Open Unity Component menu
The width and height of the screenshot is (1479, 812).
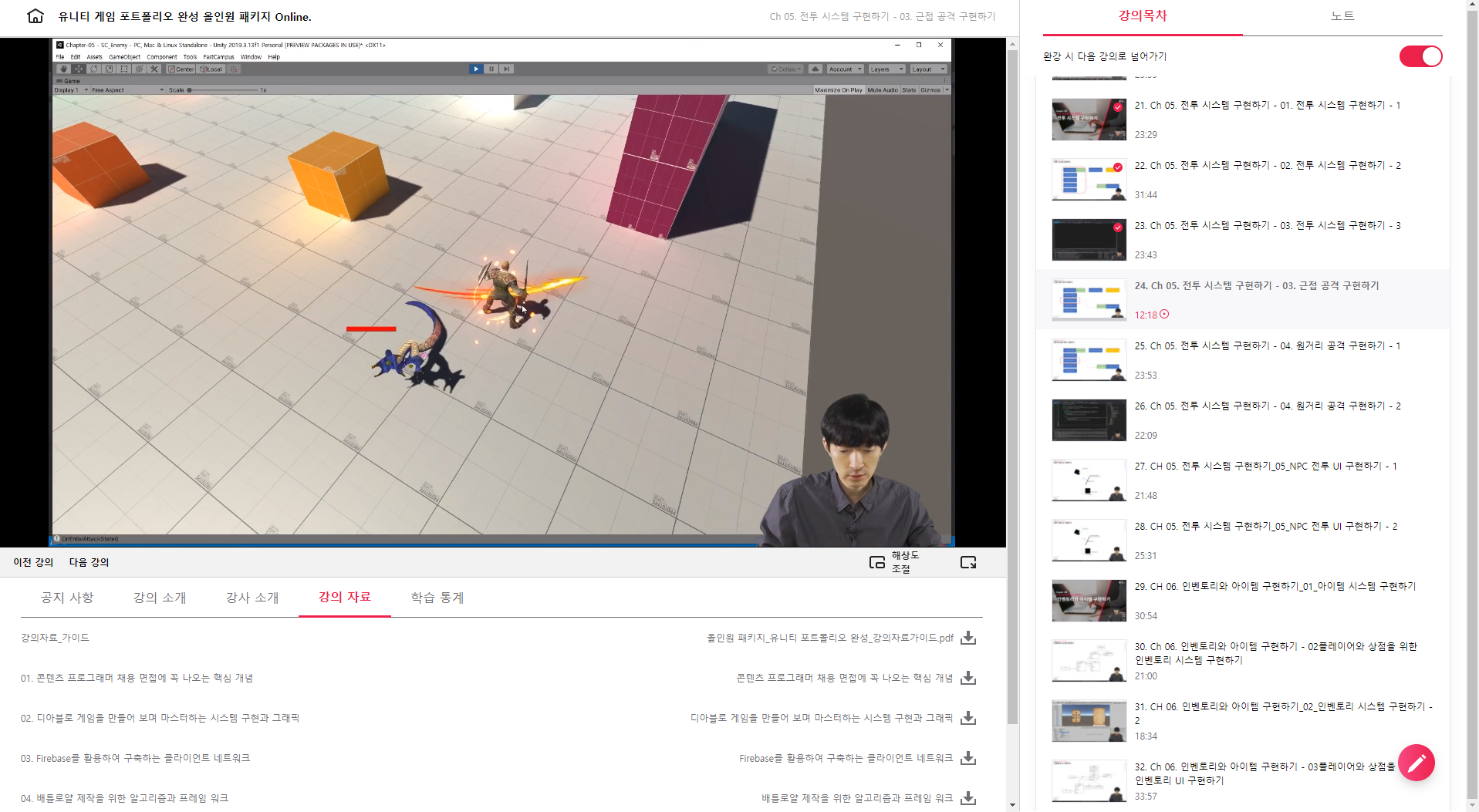tap(162, 56)
